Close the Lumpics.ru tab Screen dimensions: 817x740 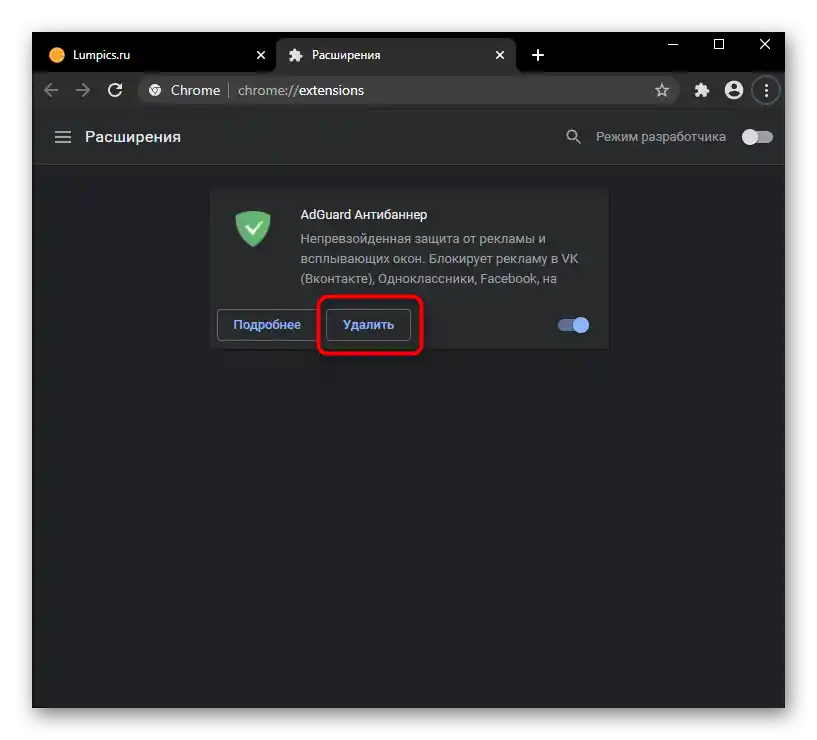point(261,55)
